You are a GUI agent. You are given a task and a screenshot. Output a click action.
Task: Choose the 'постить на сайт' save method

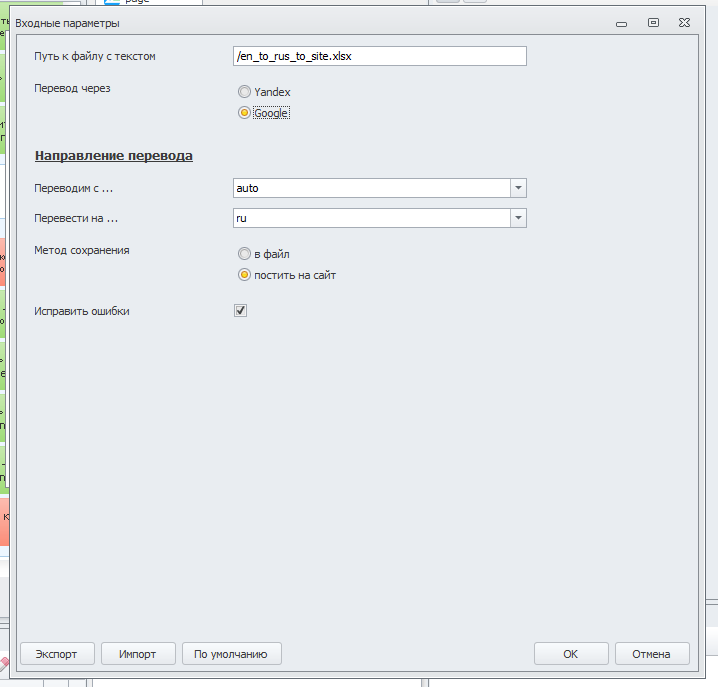pyautogui.click(x=244, y=275)
